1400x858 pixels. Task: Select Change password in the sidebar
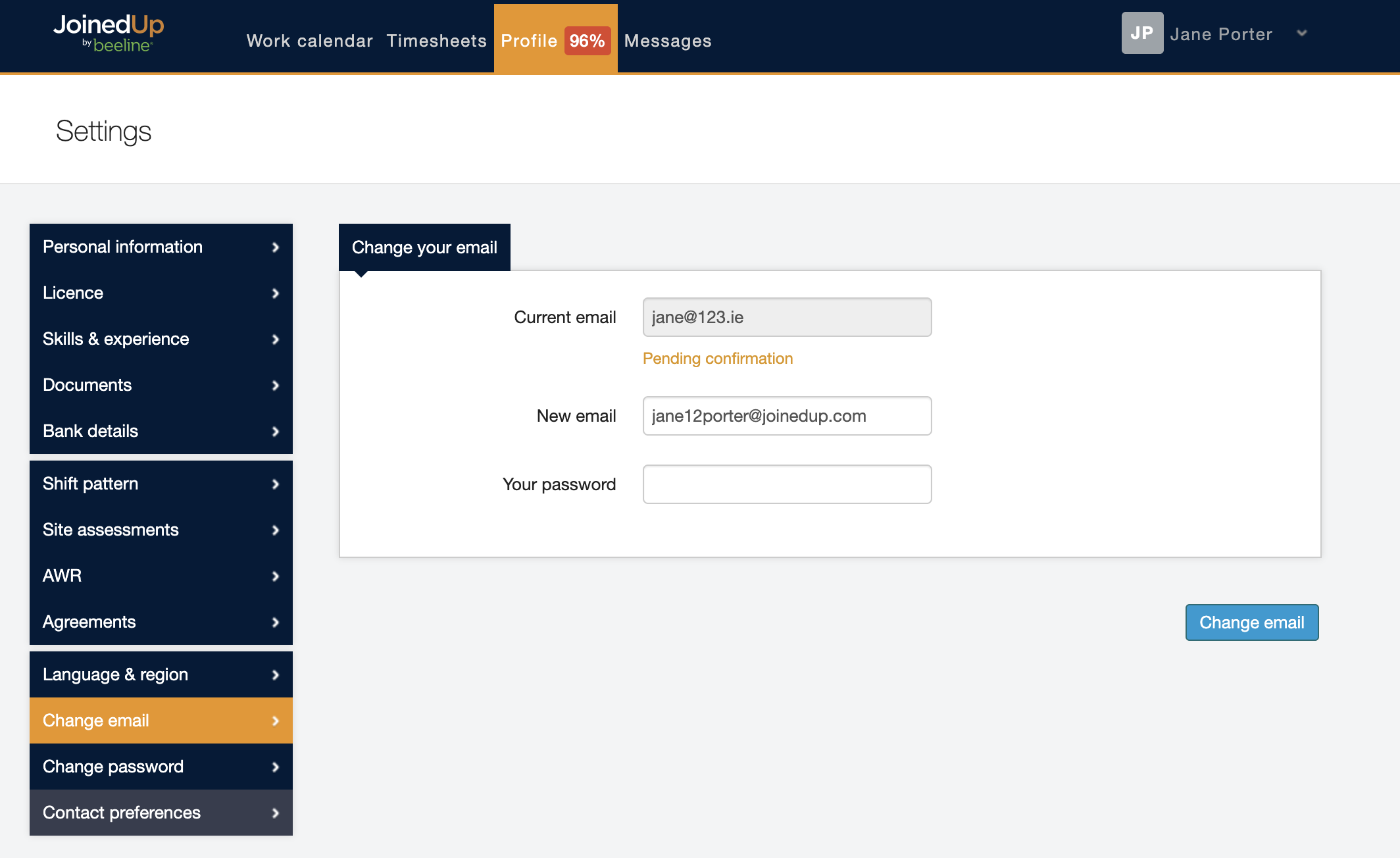tap(113, 767)
